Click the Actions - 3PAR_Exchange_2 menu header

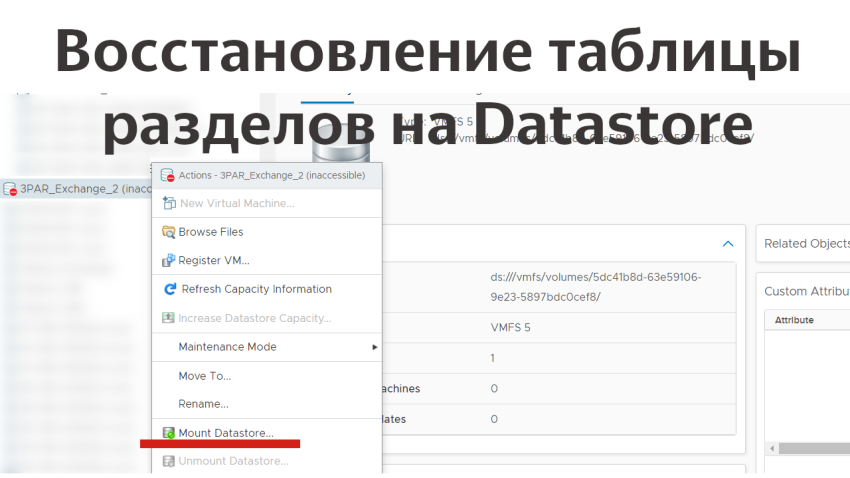coord(267,176)
